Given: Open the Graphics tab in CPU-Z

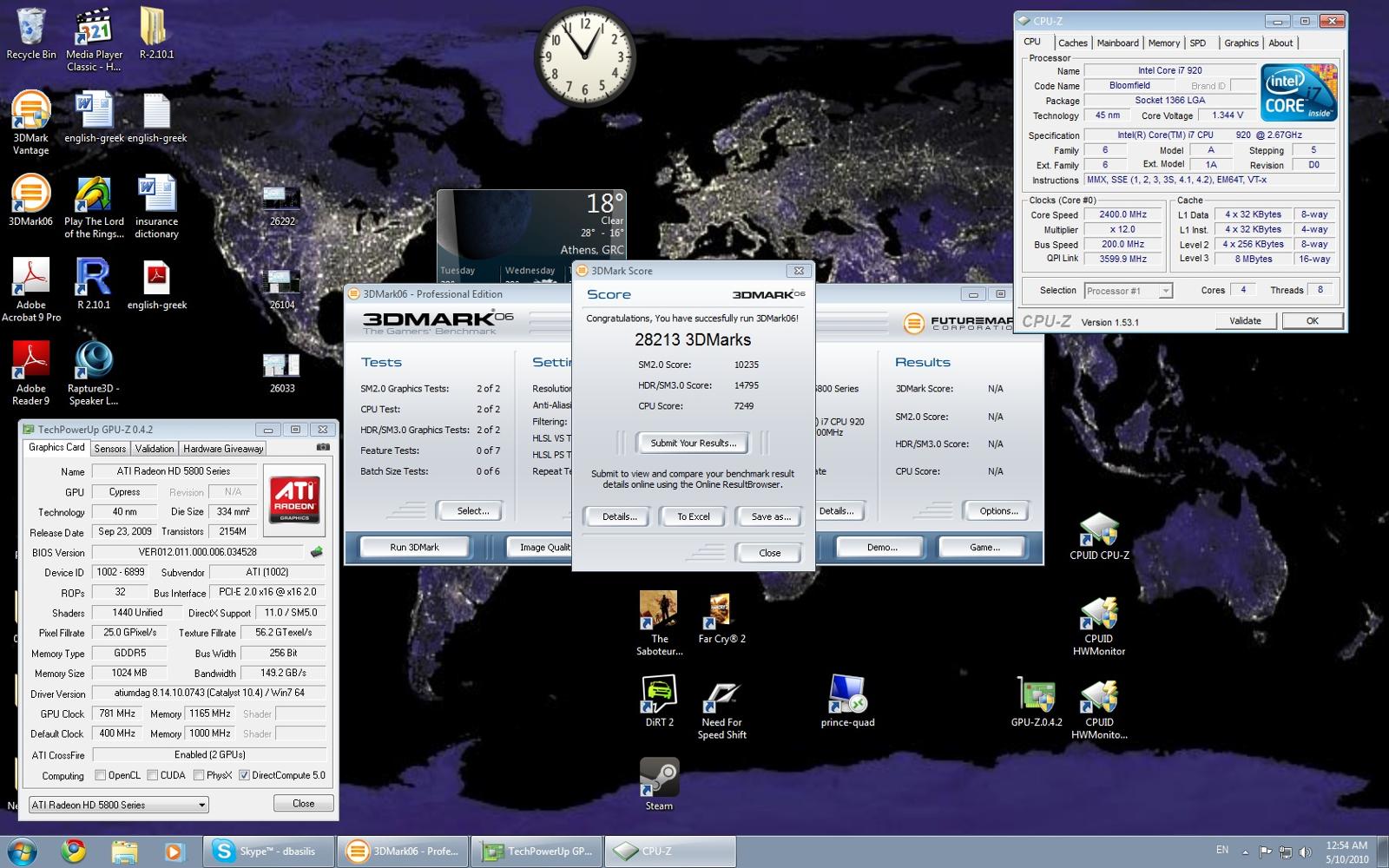Looking at the screenshot, I should [1241, 43].
